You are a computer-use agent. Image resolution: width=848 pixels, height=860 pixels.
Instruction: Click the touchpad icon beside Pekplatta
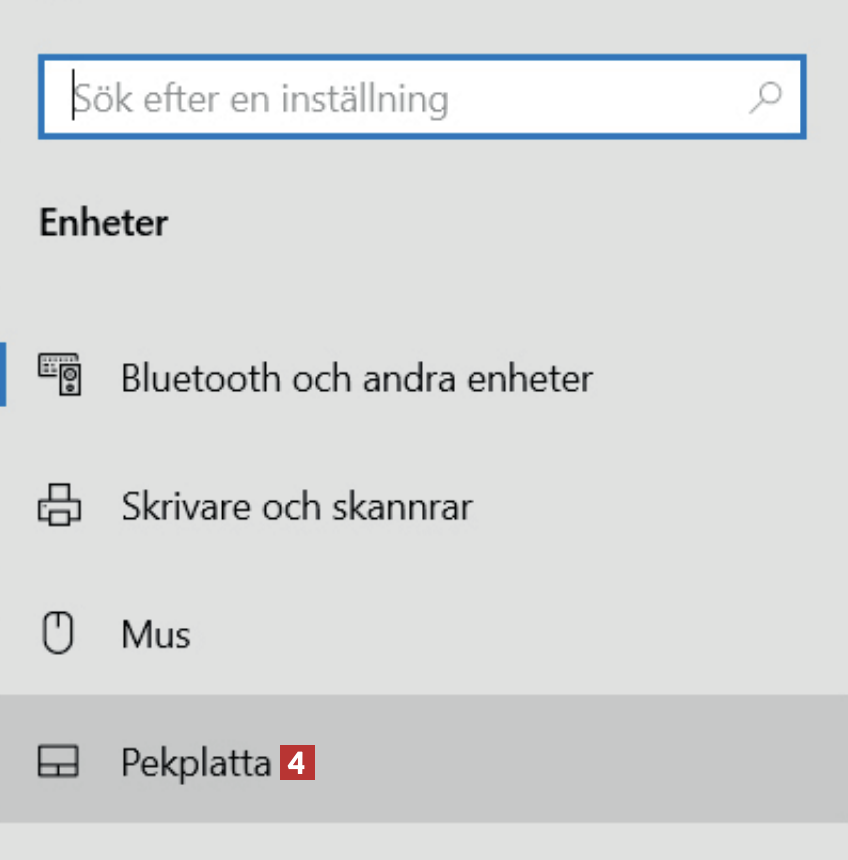(59, 763)
